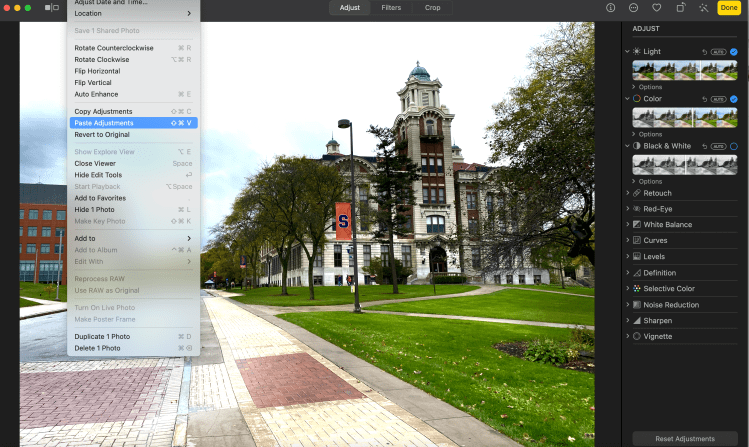Click the Black & White slider strip
The height and width of the screenshot is (447, 749).
pos(685,165)
